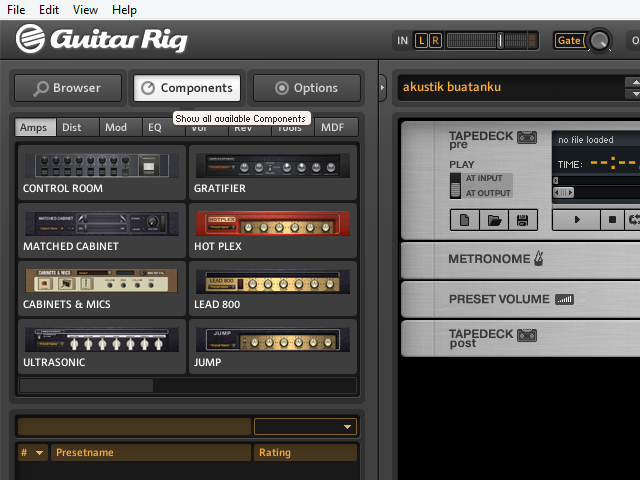
Task: Click the Preset Volume bars icon
Action: click(564, 300)
